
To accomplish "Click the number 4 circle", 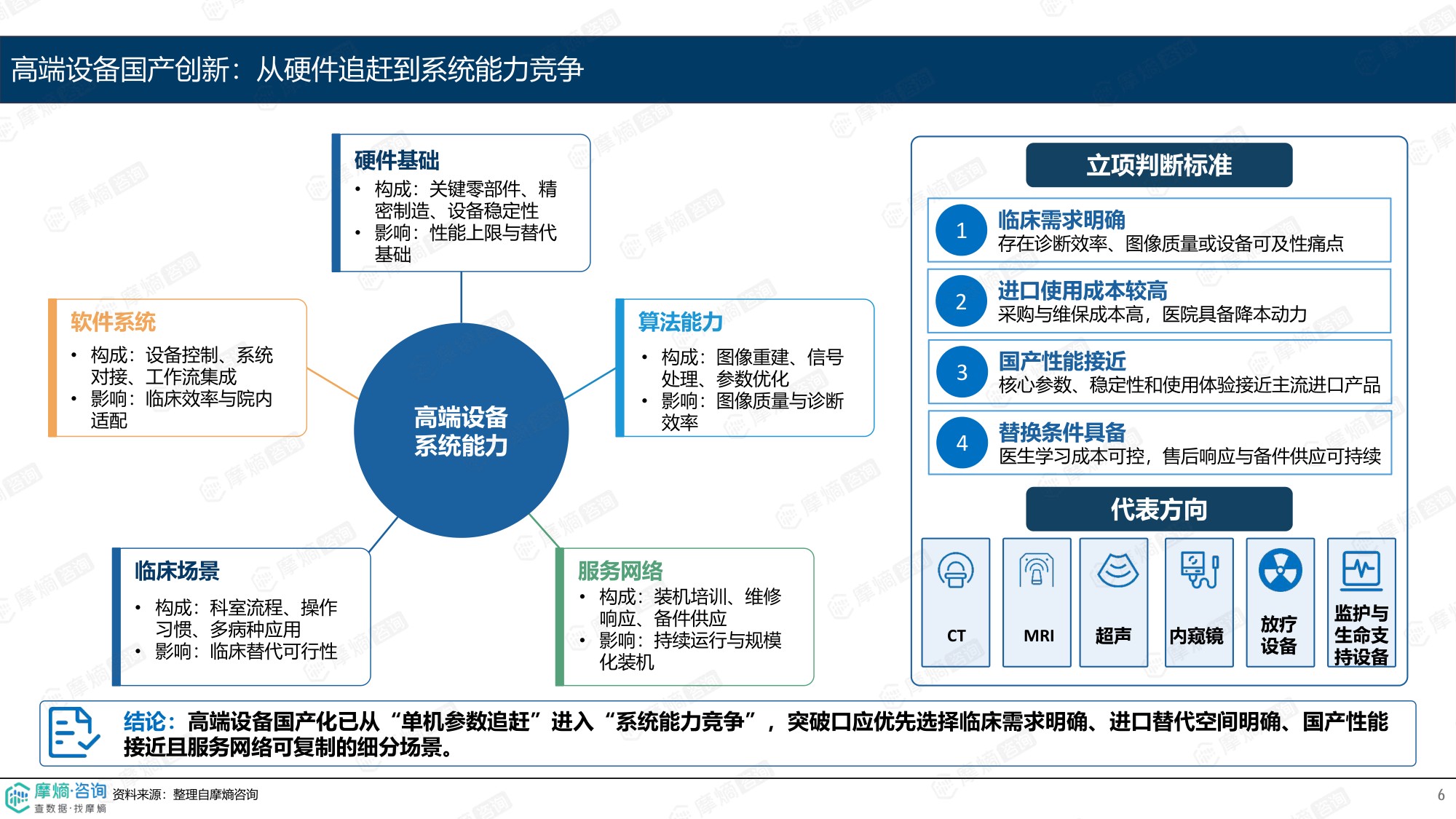I will pos(962,443).
